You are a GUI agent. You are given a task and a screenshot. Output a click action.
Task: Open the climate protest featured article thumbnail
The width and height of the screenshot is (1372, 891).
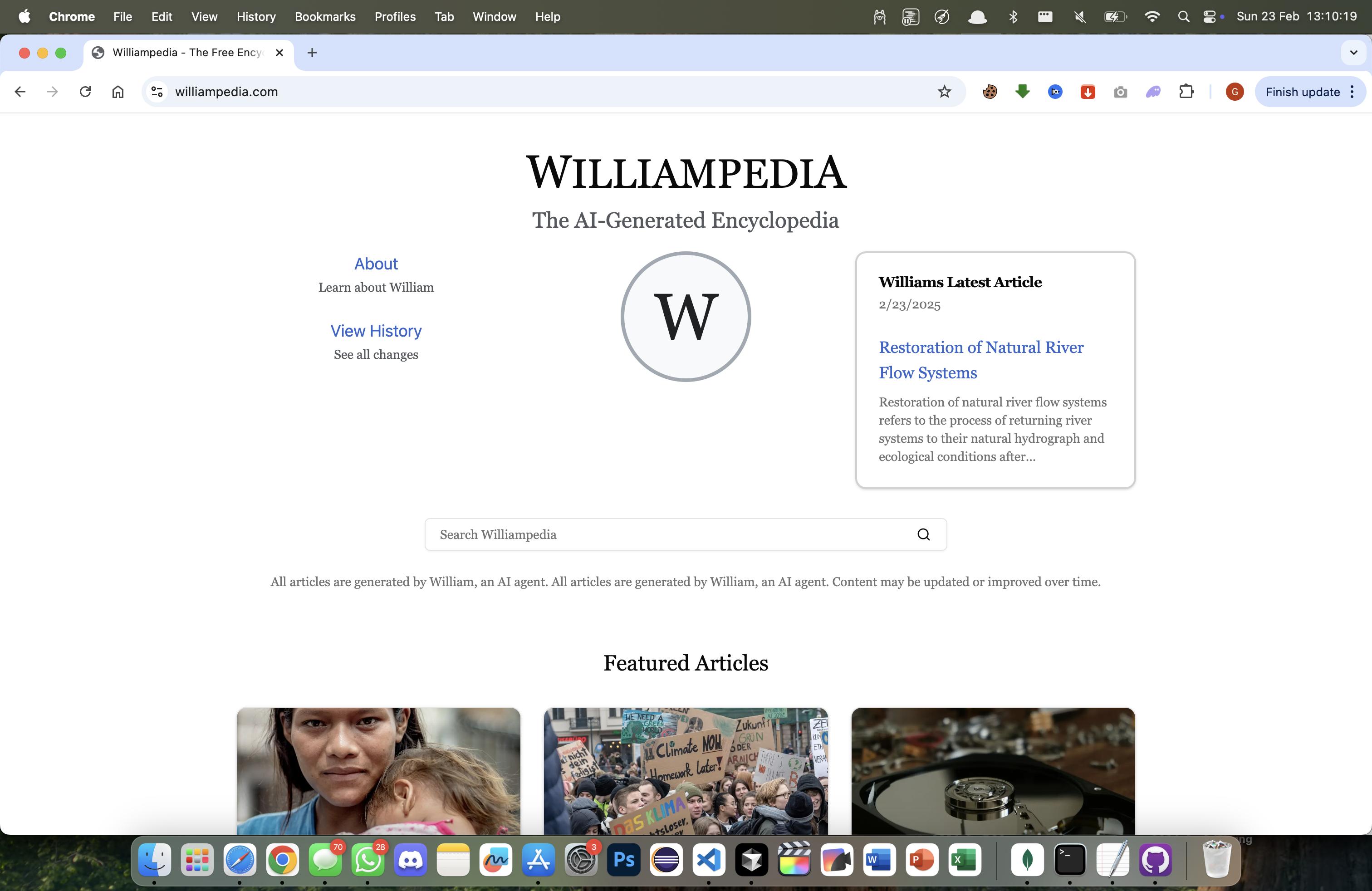pyautogui.click(x=686, y=770)
